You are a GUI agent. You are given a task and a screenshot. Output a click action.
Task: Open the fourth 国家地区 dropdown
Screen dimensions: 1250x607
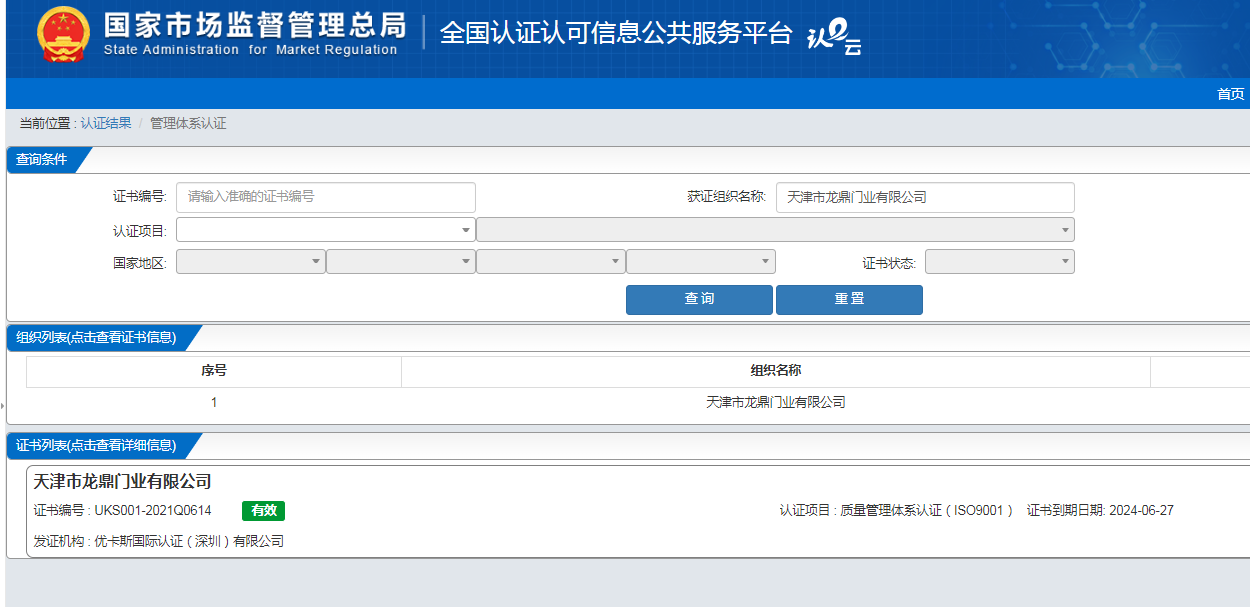(x=701, y=262)
